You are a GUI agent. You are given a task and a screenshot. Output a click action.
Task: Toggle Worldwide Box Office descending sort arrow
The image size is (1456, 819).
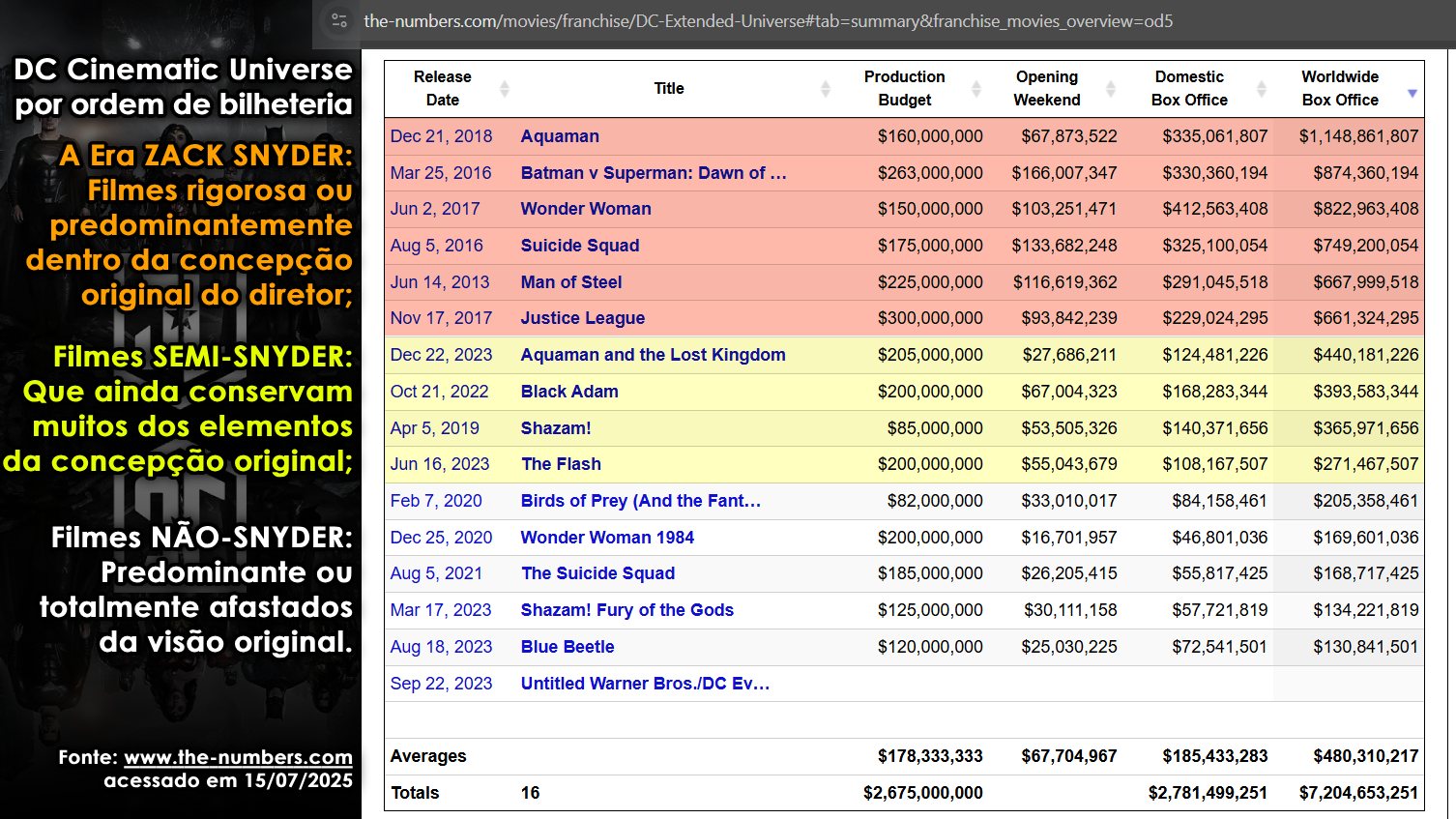1412,93
